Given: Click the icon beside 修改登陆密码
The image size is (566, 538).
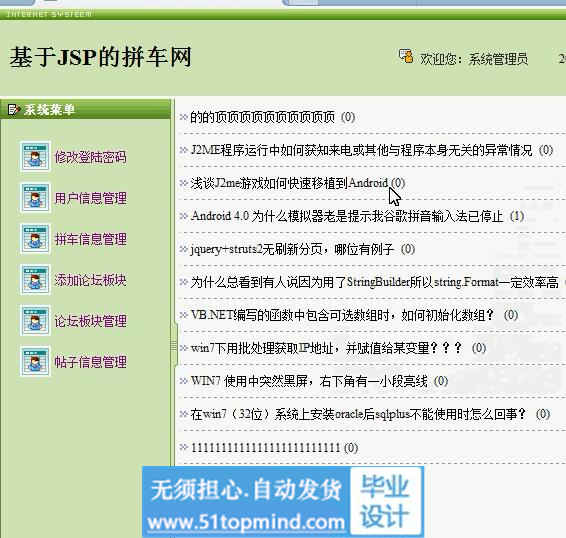Looking at the screenshot, I should click(35, 157).
